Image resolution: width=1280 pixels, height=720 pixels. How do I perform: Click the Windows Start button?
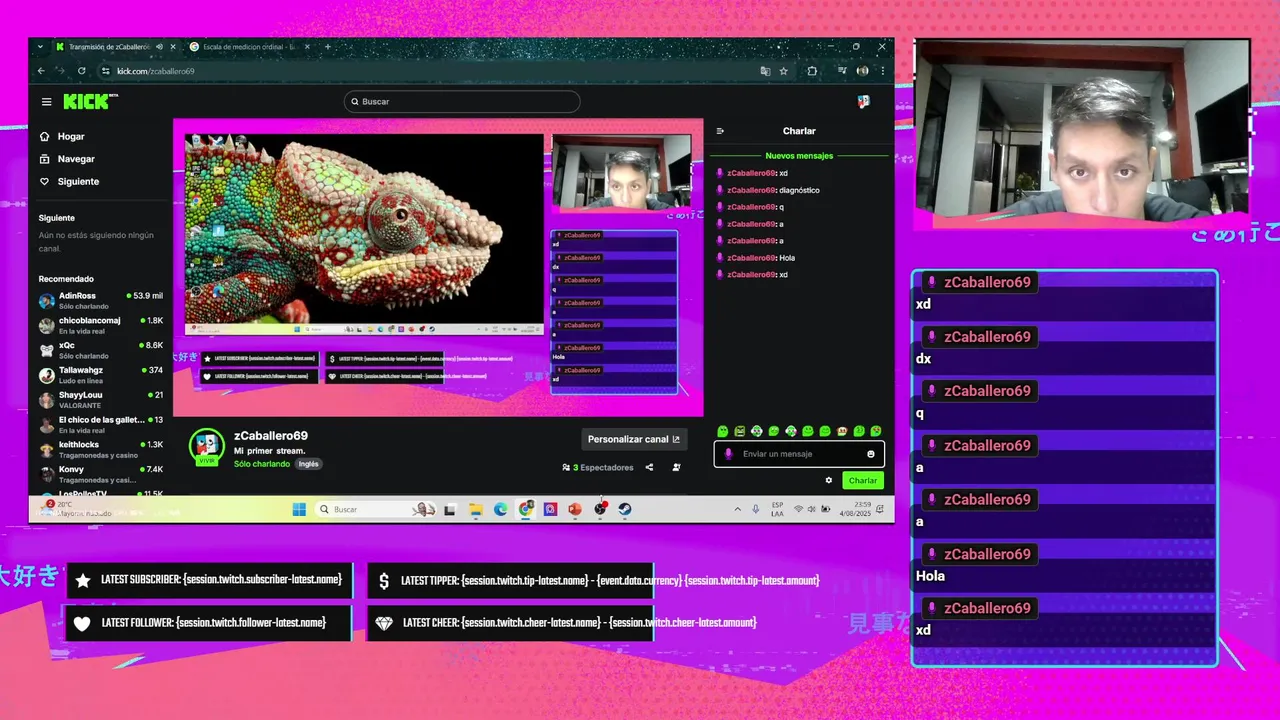[x=298, y=509]
